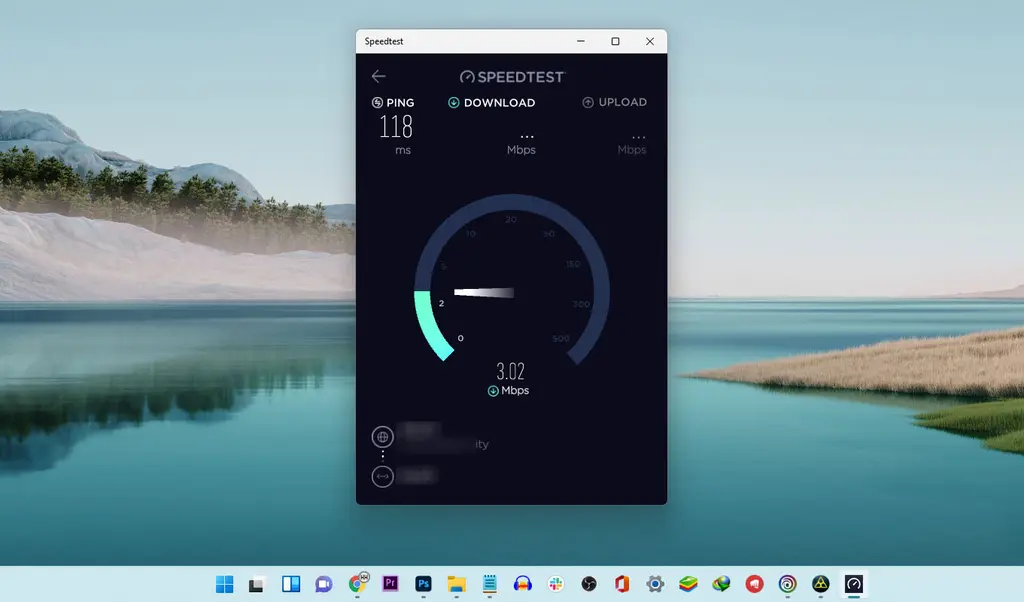
Task: Click the DOWNLOAD label
Action: tap(500, 103)
